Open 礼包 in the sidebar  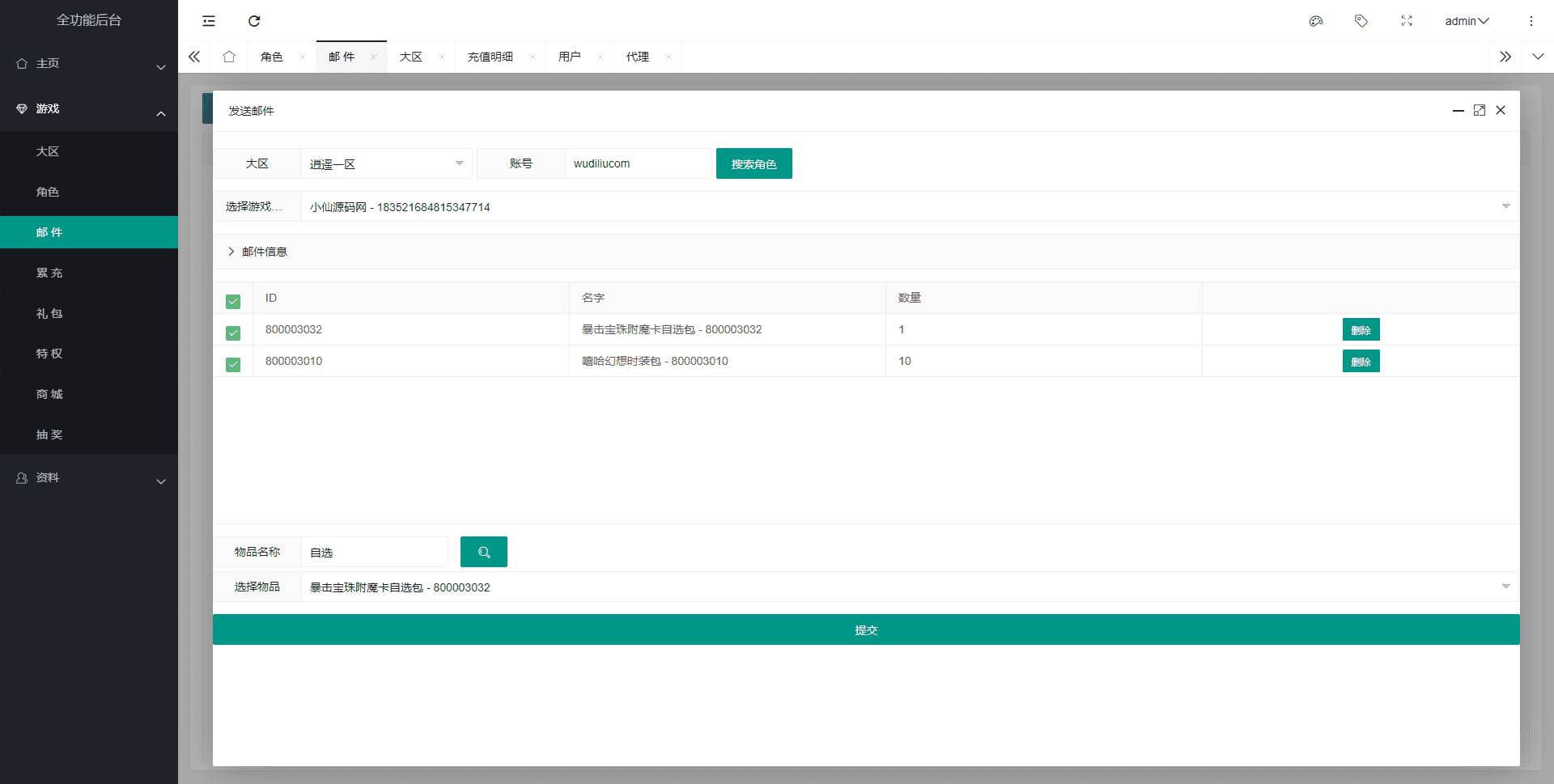click(x=89, y=313)
